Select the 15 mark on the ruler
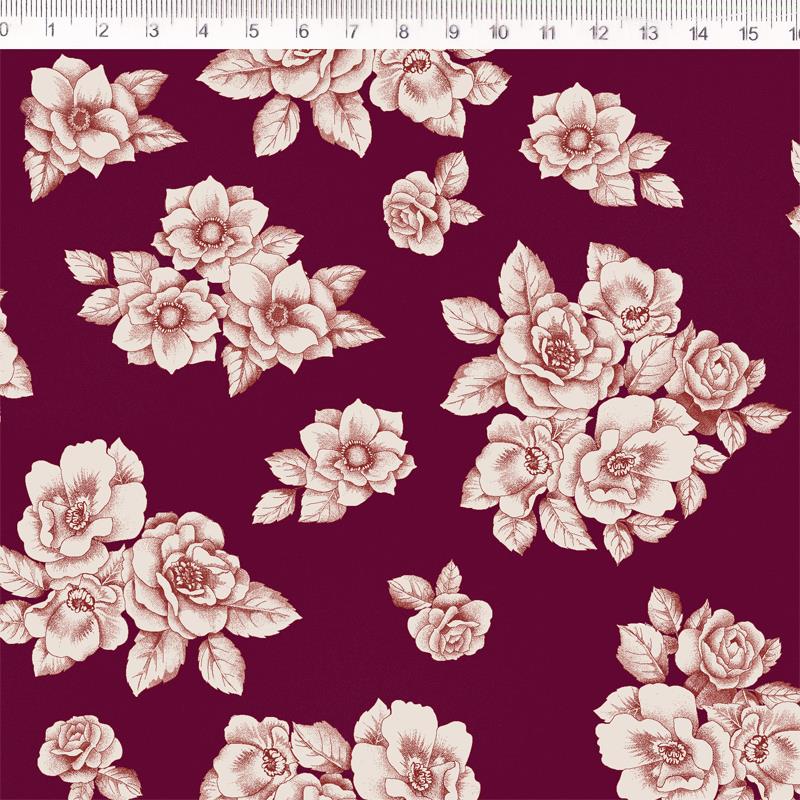This screenshot has width=800, height=800. (x=748, y=32)
